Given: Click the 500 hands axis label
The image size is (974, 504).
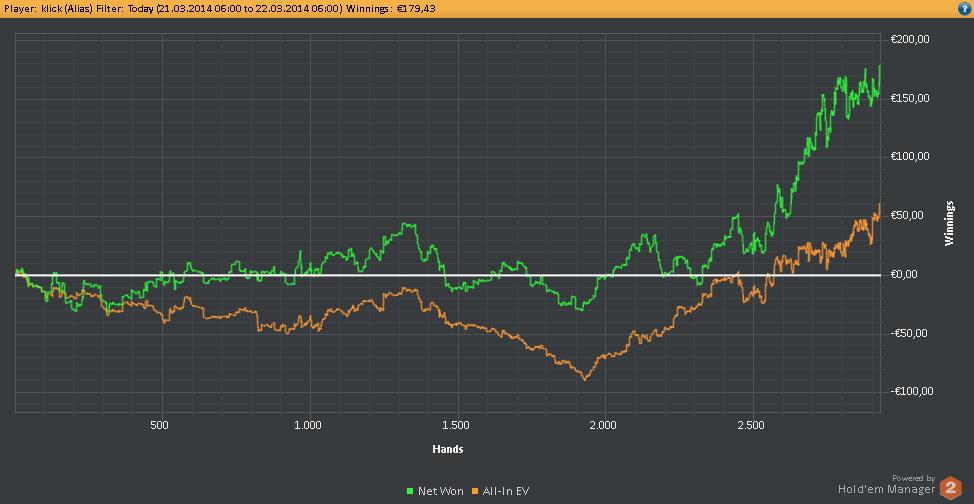Looking at the screenshot, I should point(161,426).
